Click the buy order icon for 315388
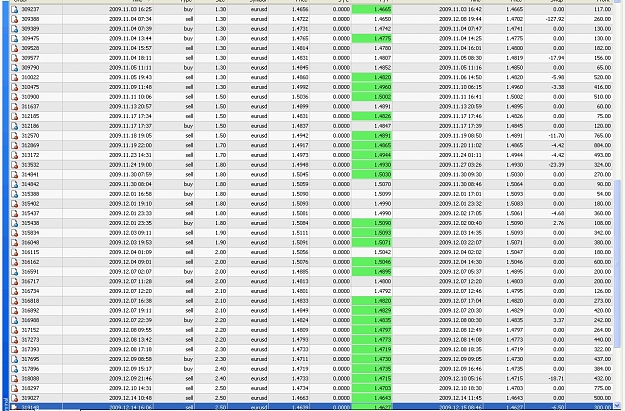The height and width of the screenshot is (411, 625). [x=14, y=194]
